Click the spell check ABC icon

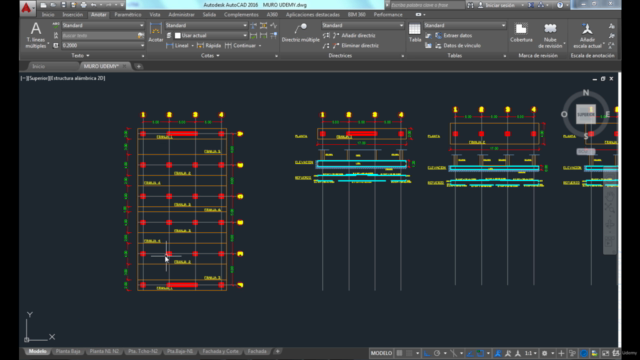(56, 25)
